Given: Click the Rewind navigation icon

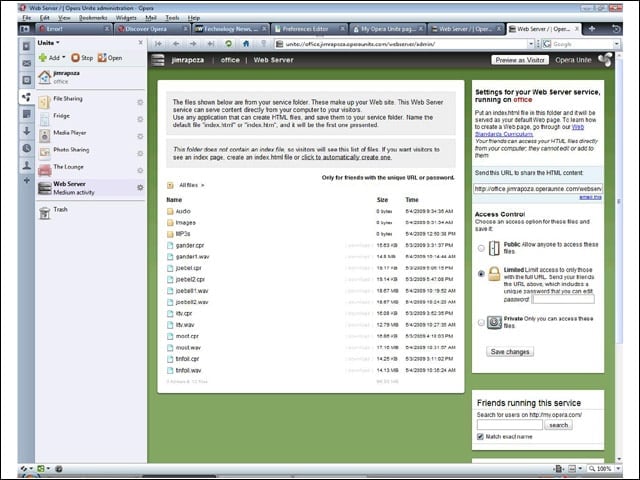Looking at the screenshot, I should tap(158, 44).
